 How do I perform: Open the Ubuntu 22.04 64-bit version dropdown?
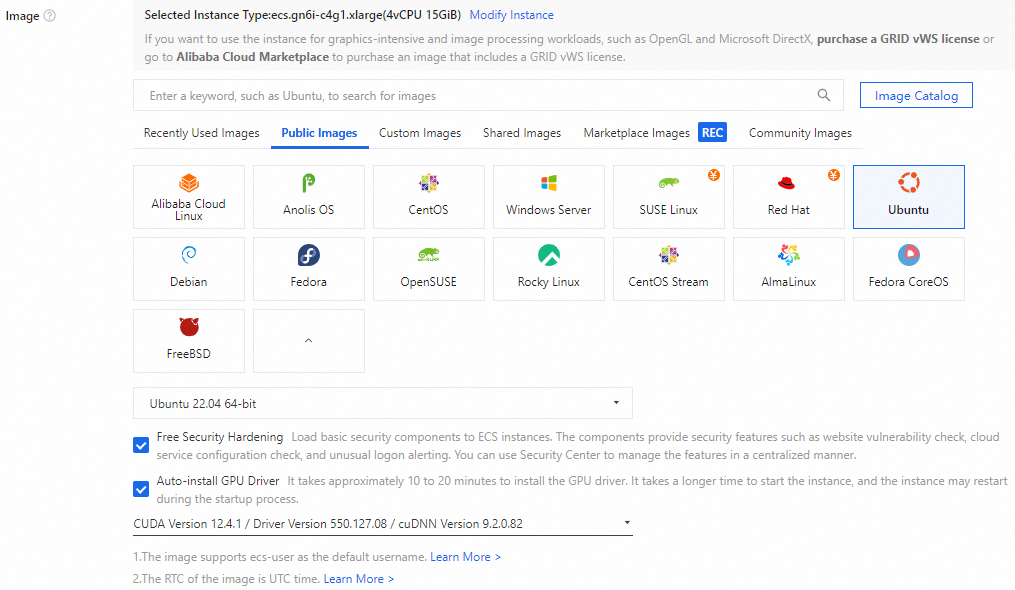(x=382, y=404)
